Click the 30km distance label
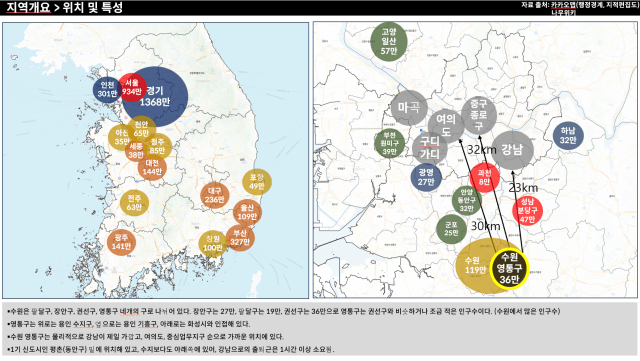 (485, 226)
